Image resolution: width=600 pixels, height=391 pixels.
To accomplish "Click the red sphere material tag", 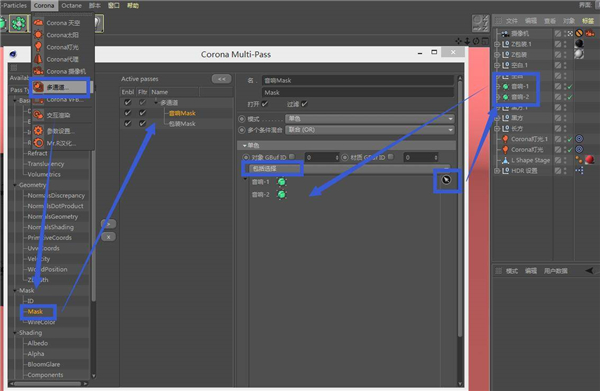I will point(590,160).
